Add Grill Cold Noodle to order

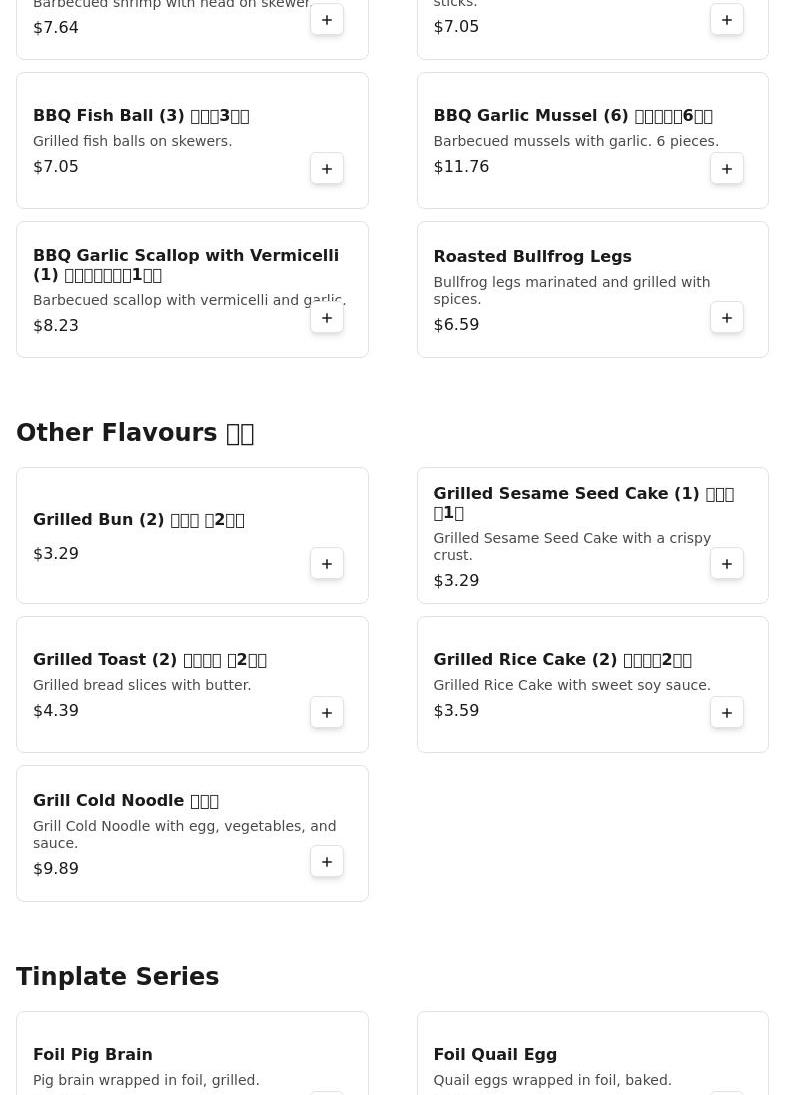coord(327,861)
